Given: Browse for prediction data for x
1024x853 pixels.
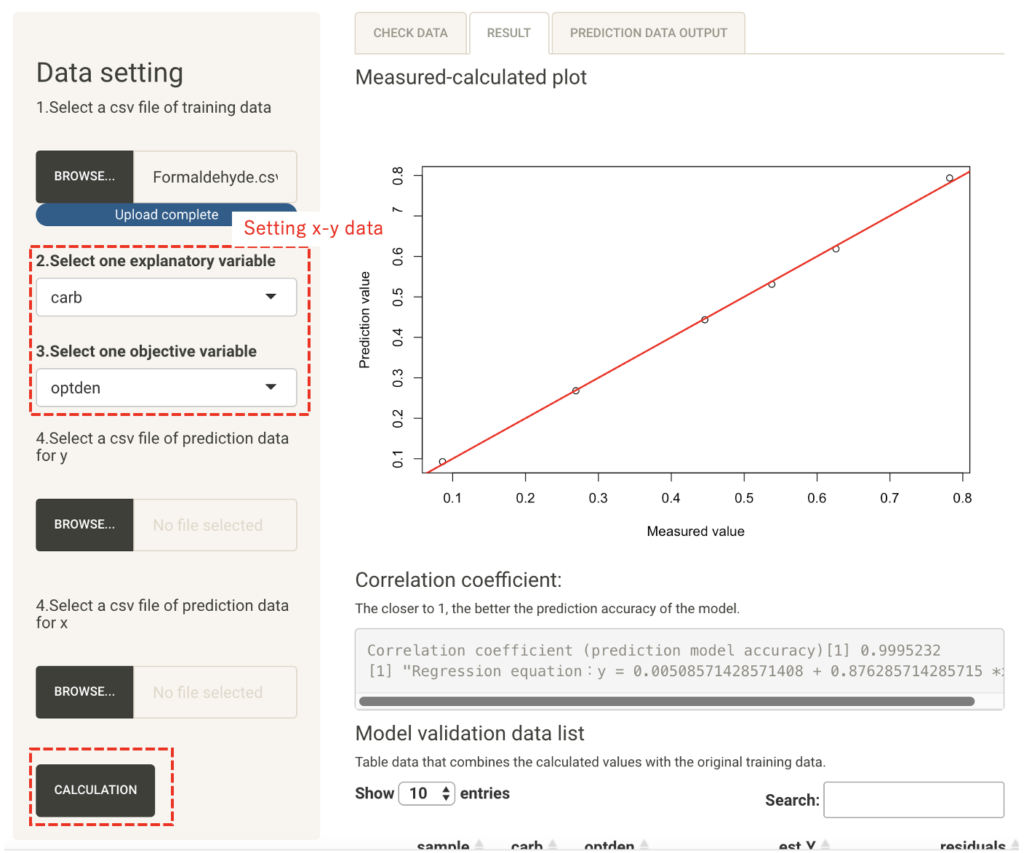Looking at the screenshot, I should [85, 692].
